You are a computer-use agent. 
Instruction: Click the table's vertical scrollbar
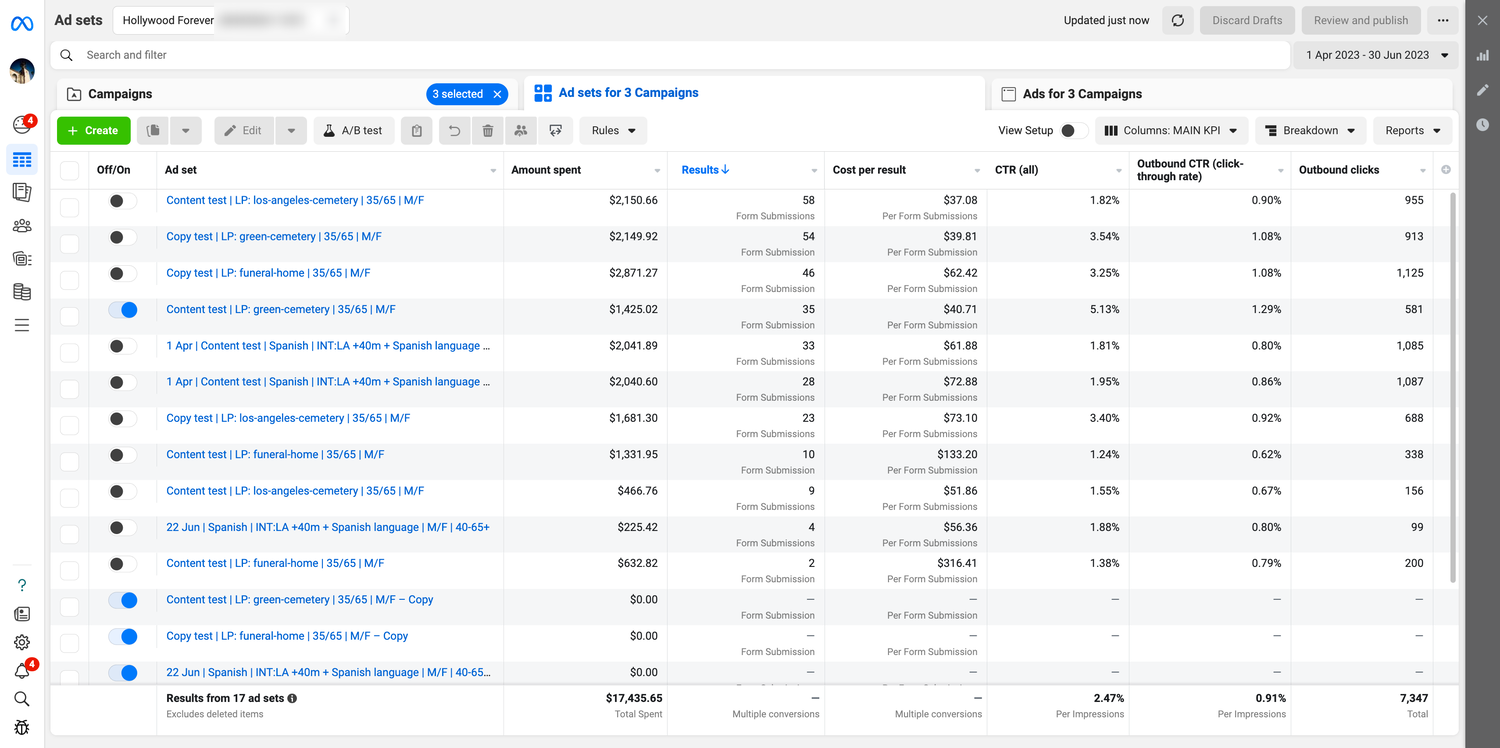point(1455,387)
